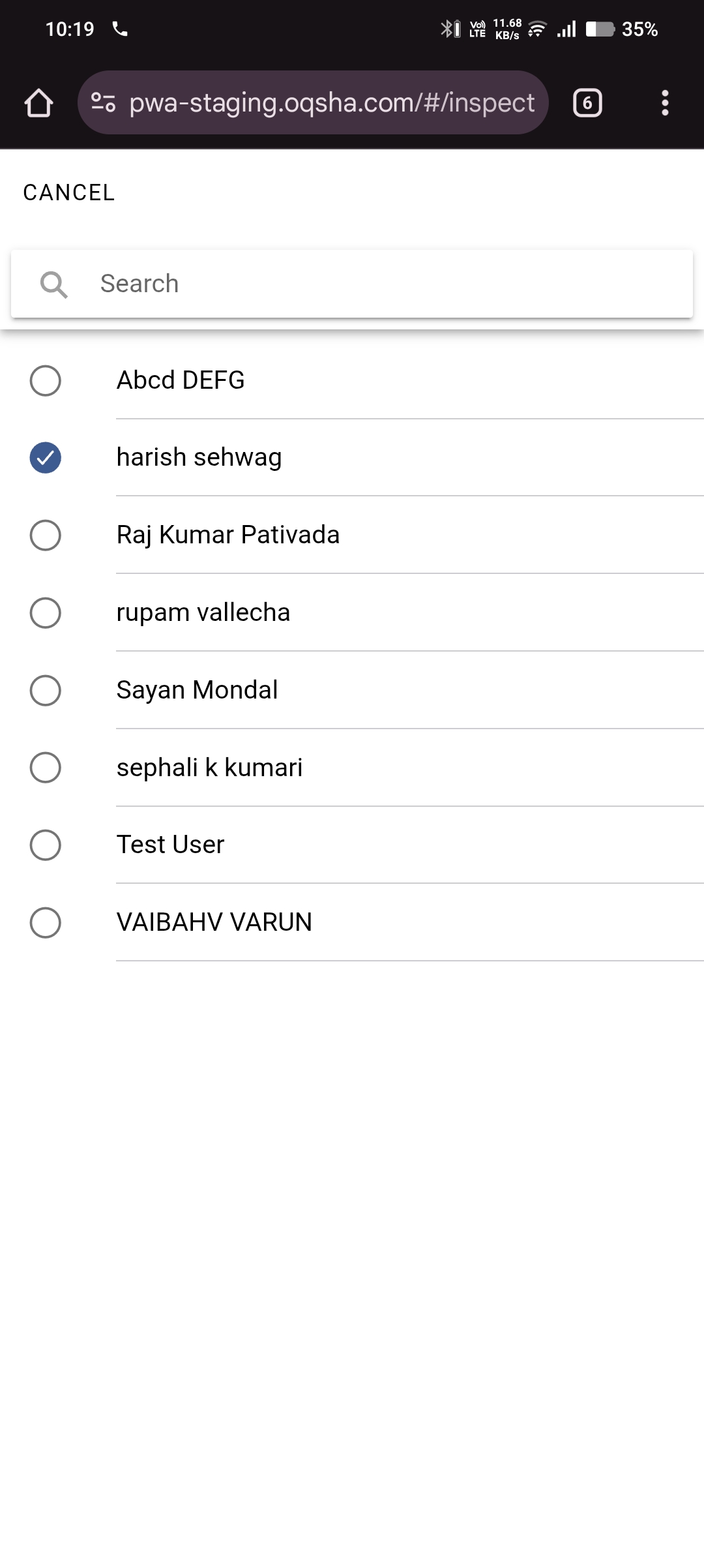Choose rupam vallecha radio option

46,613
